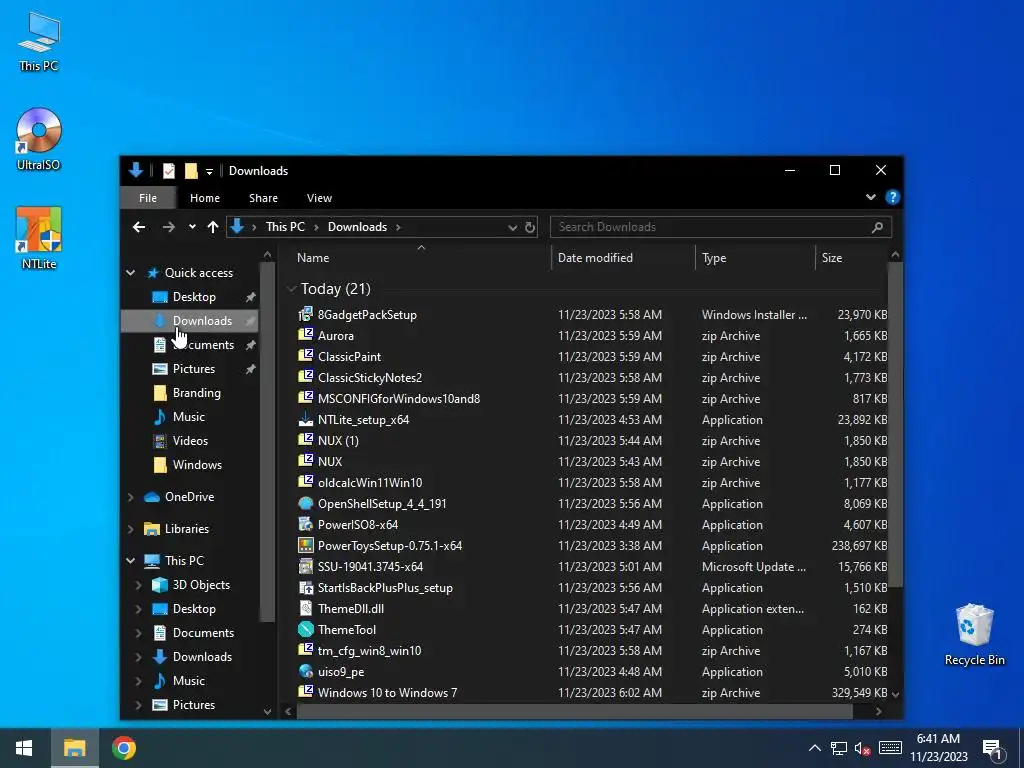The width and height of the screenshot is (1024, 768).
Task: Select the Aurora zip archive icon
Action: pyautogui.click(x=306, y=335)
